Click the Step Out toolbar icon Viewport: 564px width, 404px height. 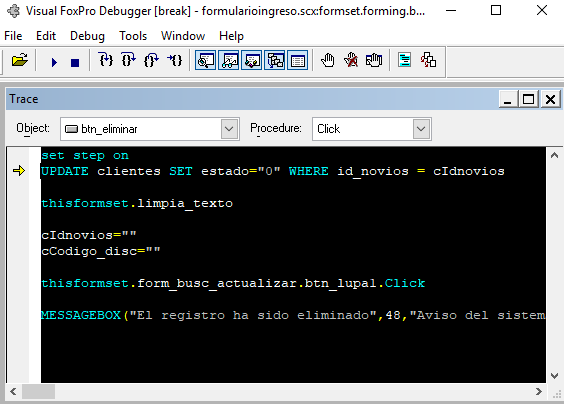pyautogui.click(x=151, y=60)
